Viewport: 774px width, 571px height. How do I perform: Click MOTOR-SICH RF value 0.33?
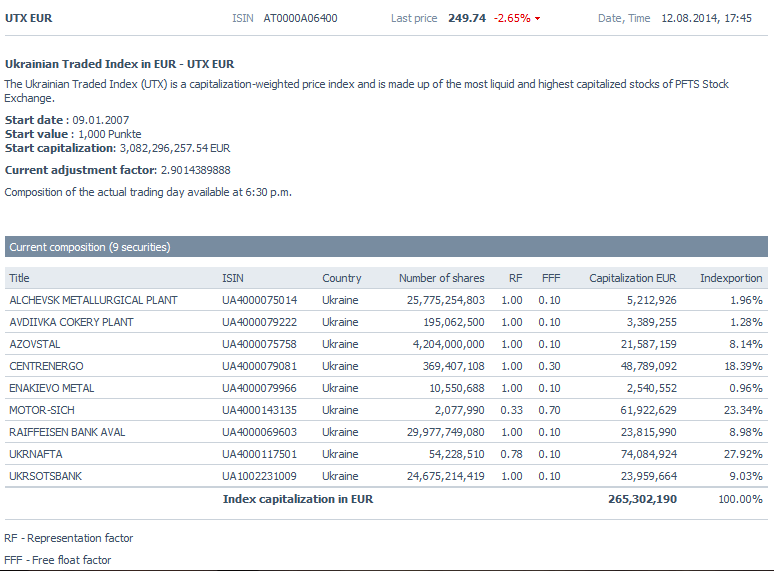point(511,410)
